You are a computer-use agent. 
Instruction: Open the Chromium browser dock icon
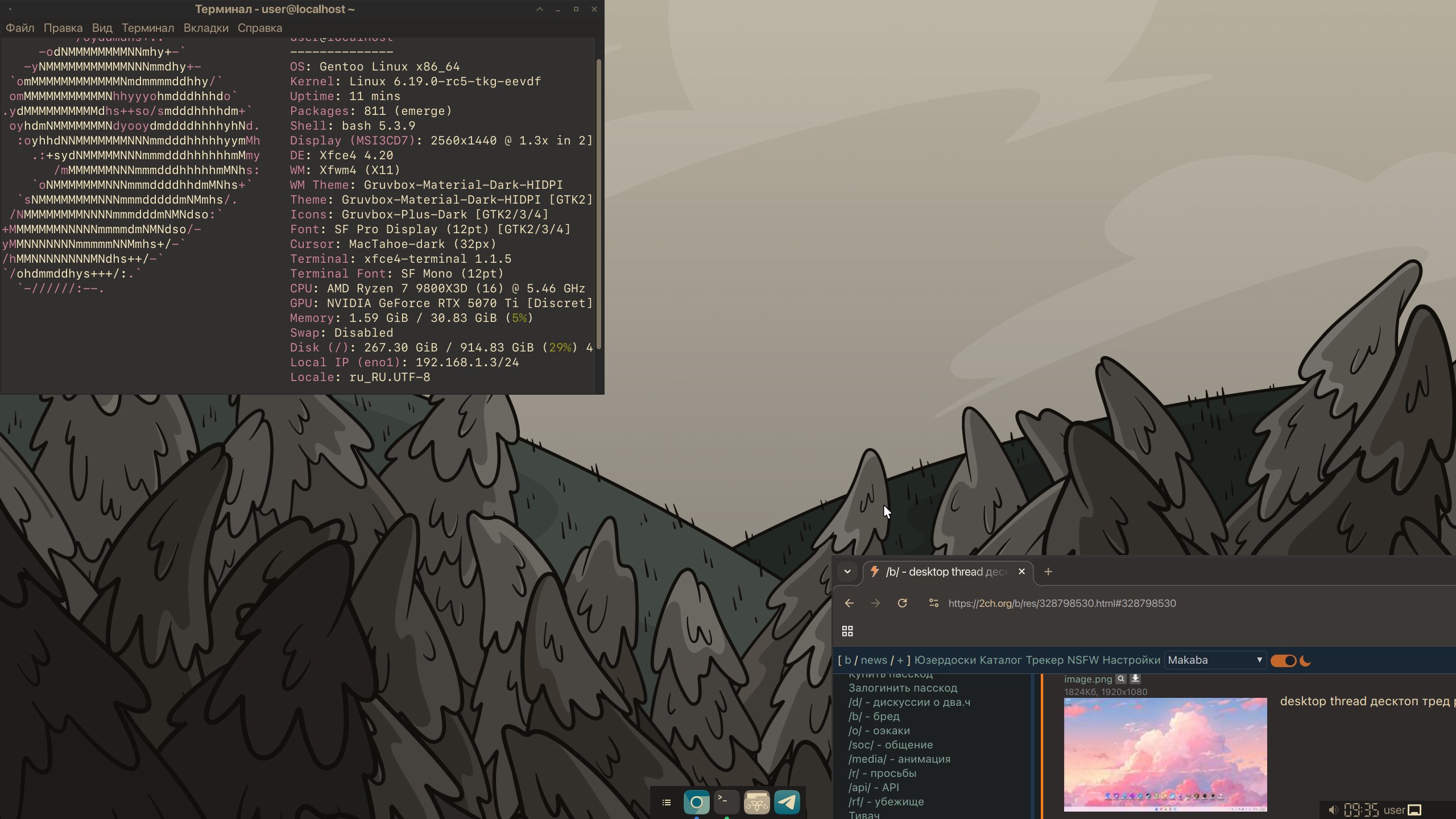(696, 803)
